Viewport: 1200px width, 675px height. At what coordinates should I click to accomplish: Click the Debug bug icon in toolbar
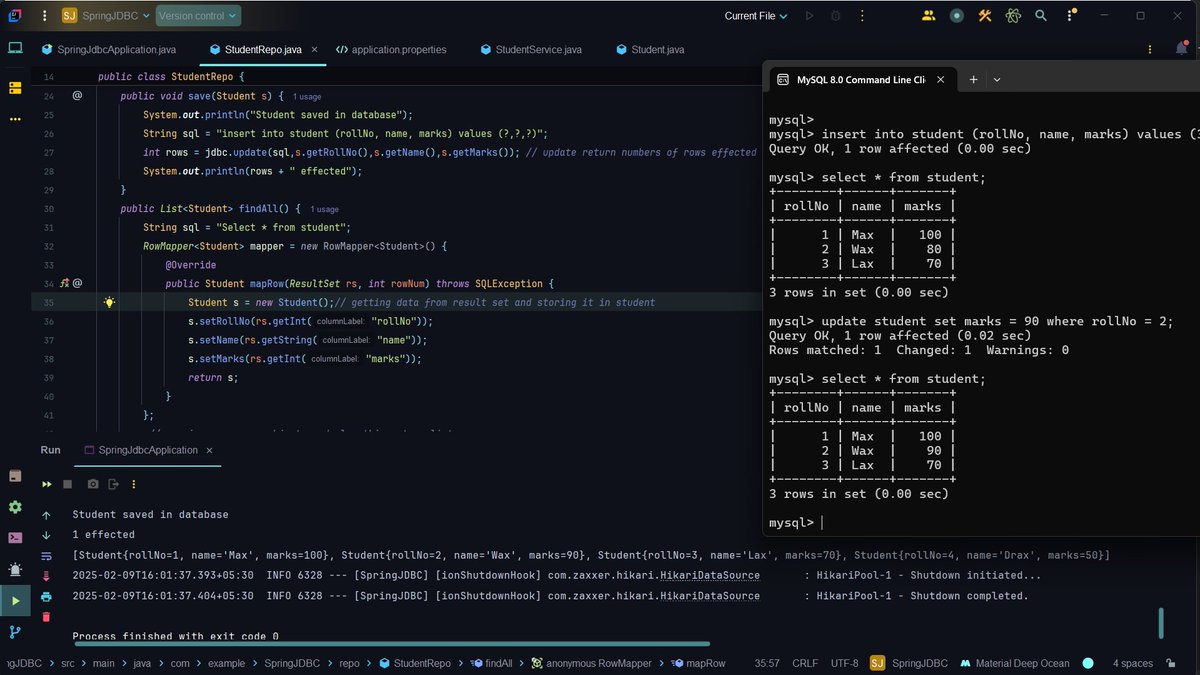[835, 16]
